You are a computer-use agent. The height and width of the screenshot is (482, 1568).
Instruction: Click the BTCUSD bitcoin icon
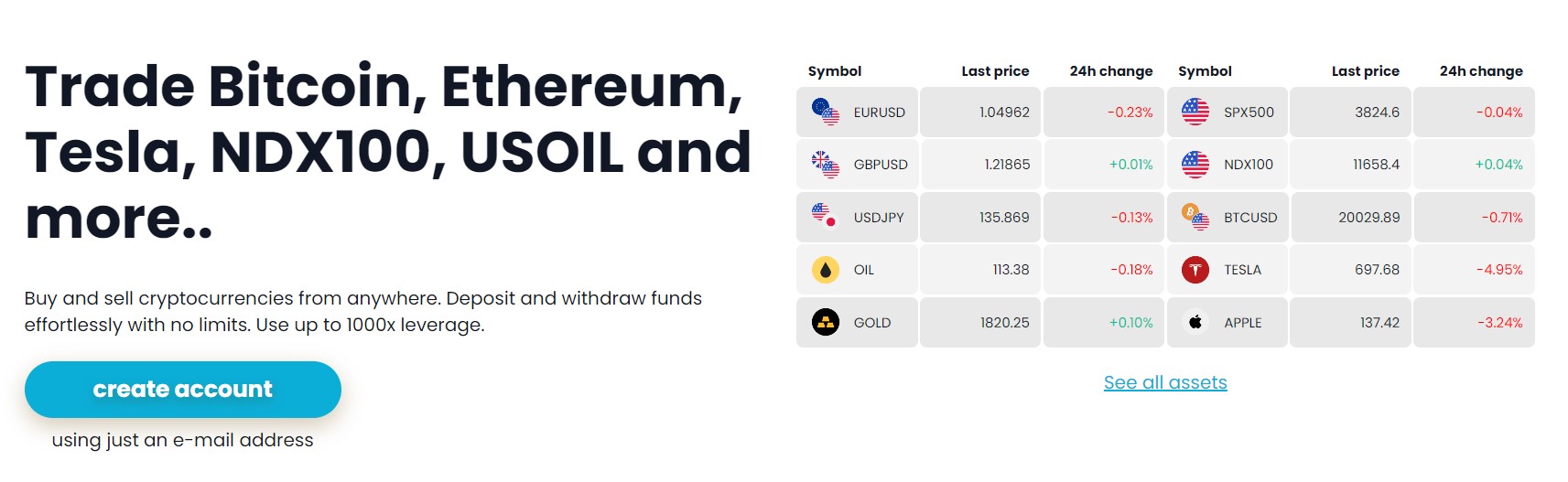click(1195, 217)
